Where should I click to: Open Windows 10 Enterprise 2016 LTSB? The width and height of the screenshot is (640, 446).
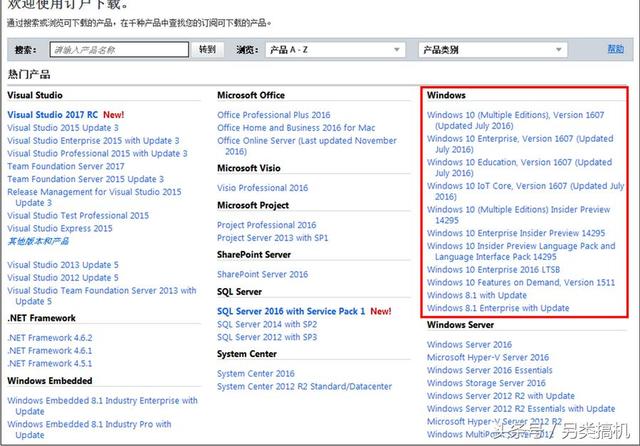coord(493,270)
